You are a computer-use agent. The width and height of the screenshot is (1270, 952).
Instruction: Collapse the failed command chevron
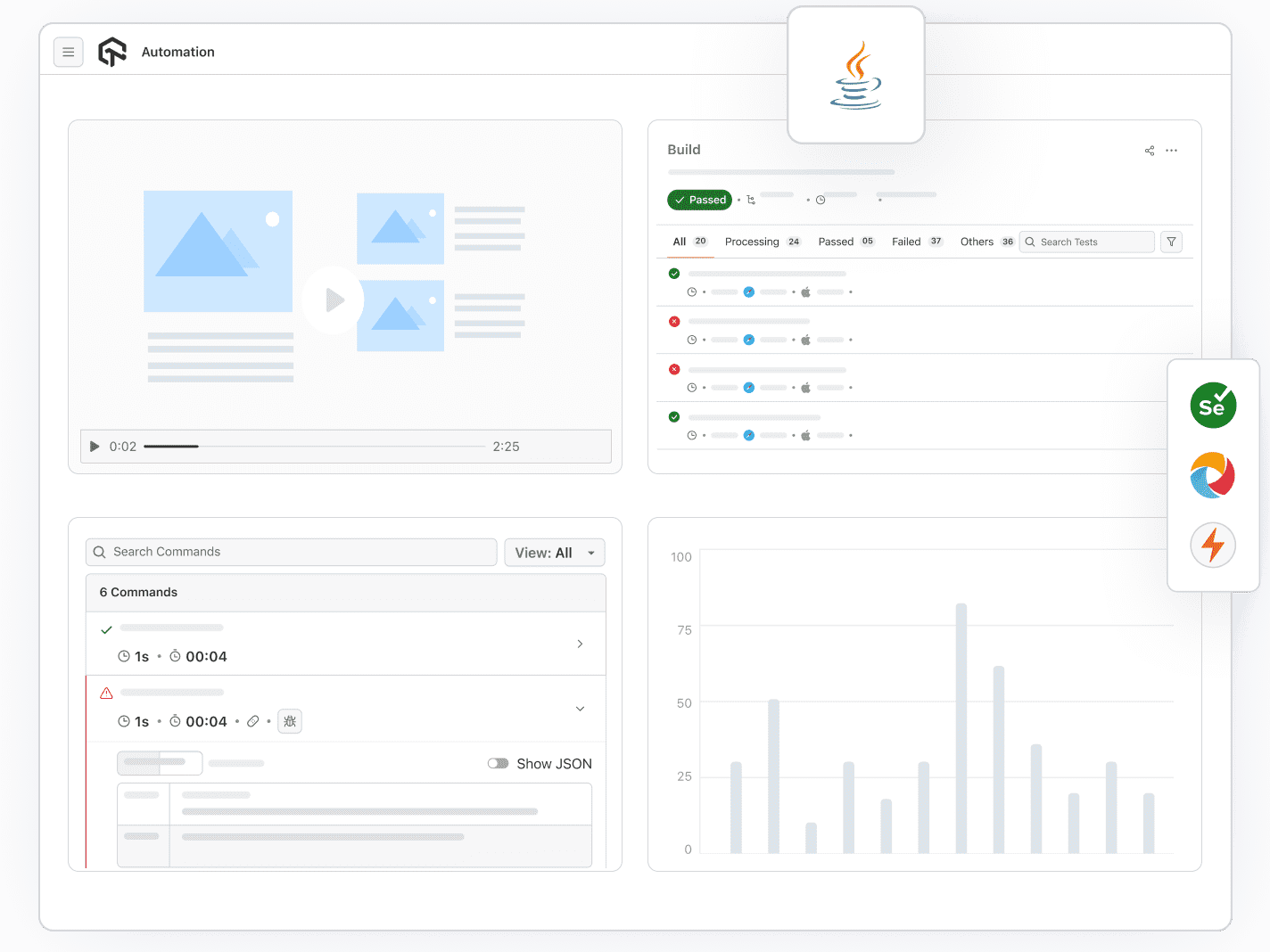[580, 709]
